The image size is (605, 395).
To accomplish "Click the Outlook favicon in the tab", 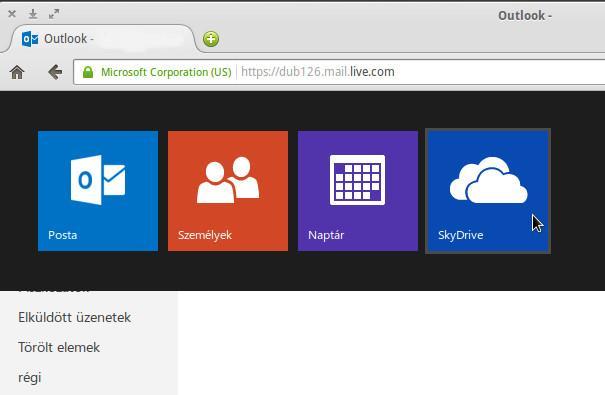I will point(30,39).
